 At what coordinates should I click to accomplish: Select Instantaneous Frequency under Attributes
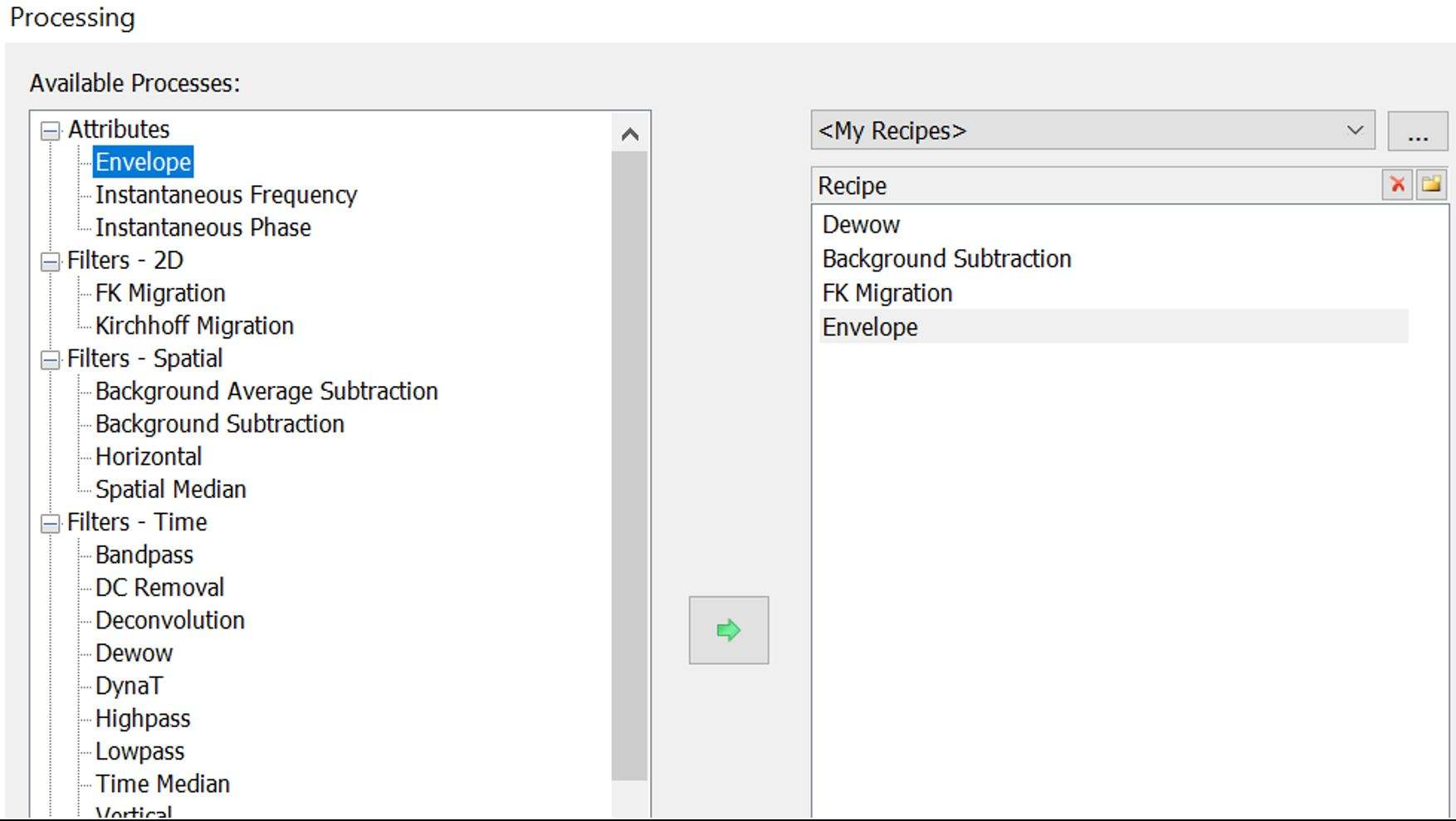(227, 195)
